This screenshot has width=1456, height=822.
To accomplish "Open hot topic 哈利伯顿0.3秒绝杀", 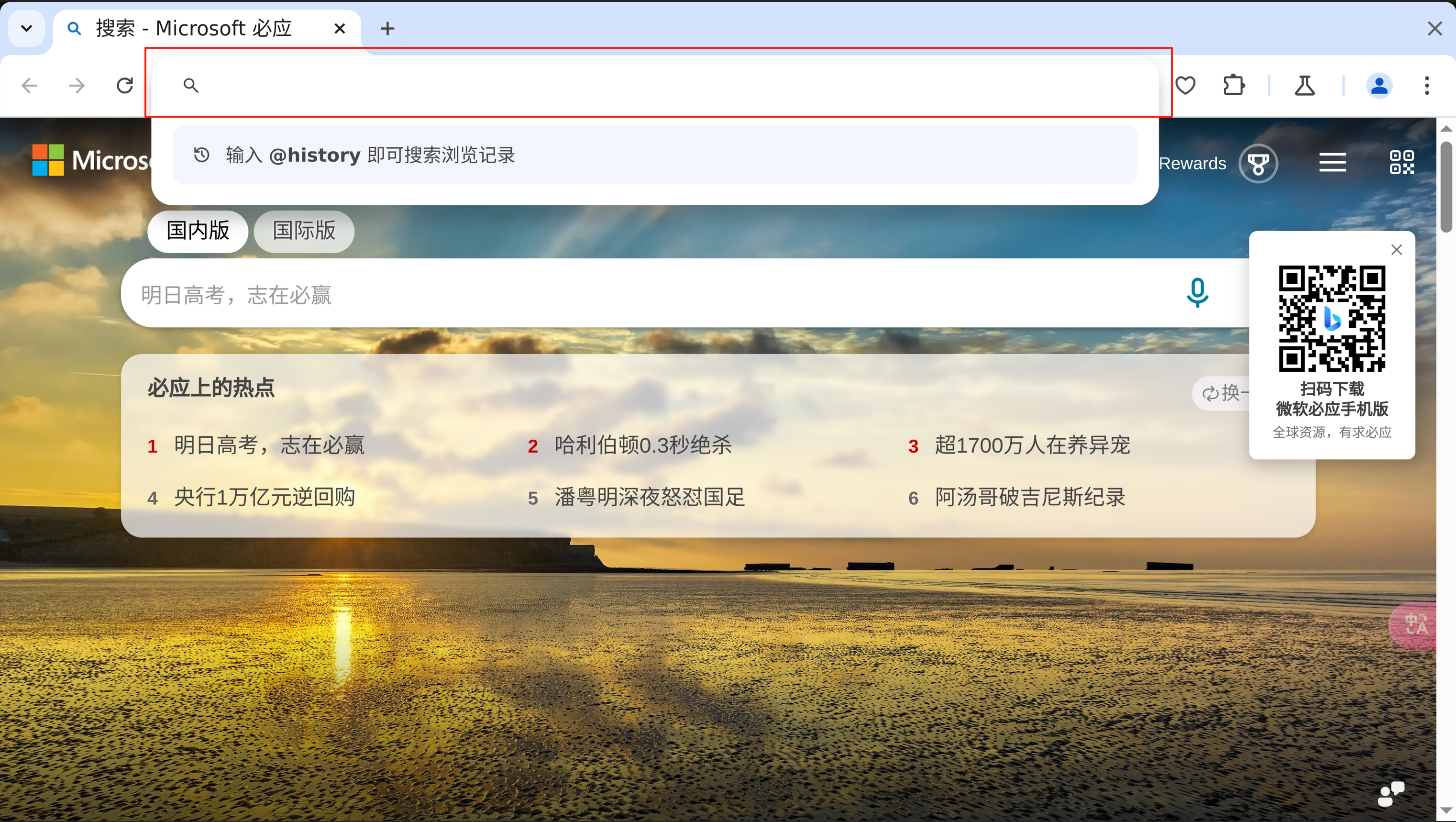I will point(643,445).
